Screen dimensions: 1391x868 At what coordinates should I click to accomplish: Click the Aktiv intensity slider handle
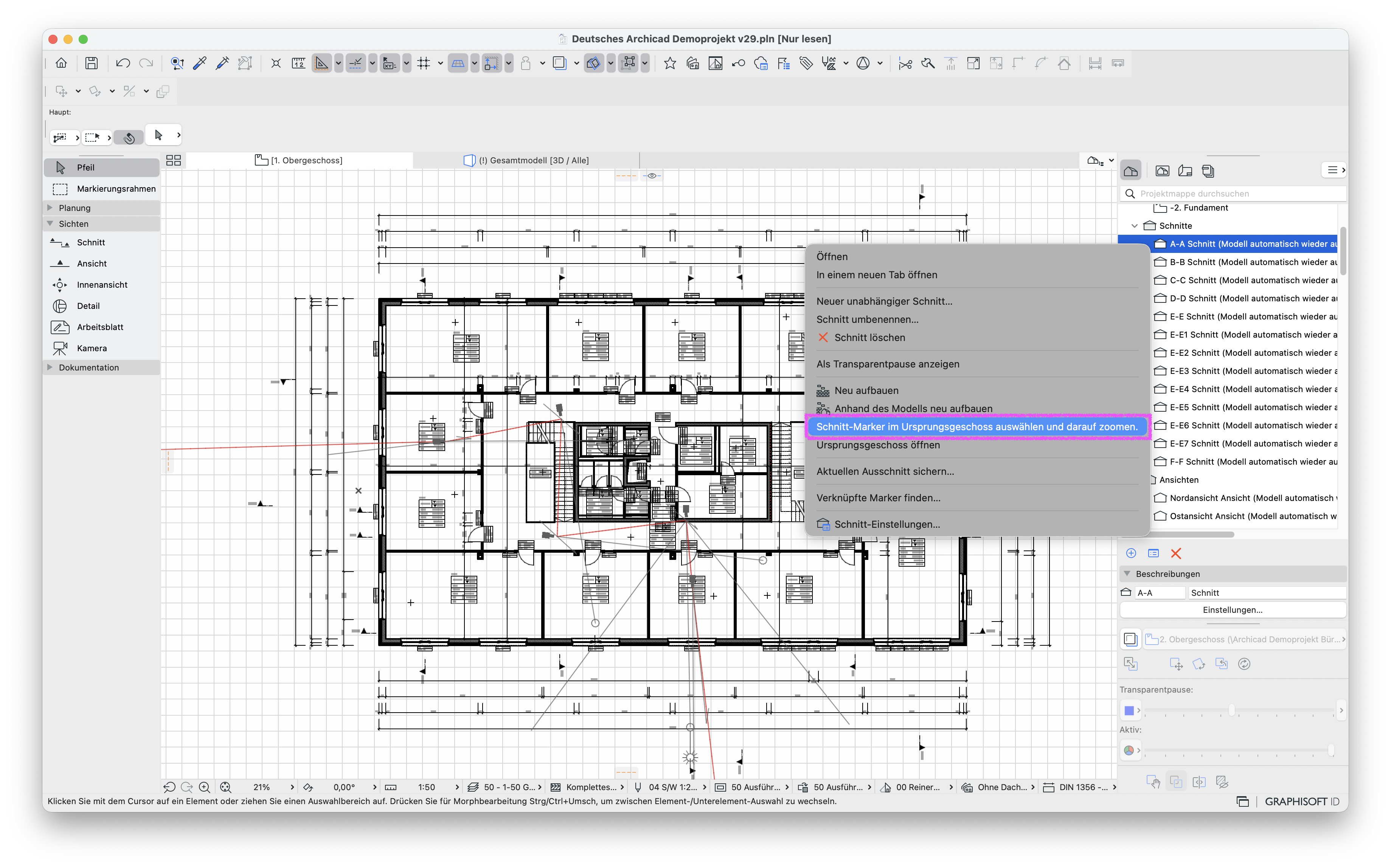point(1331,750)
